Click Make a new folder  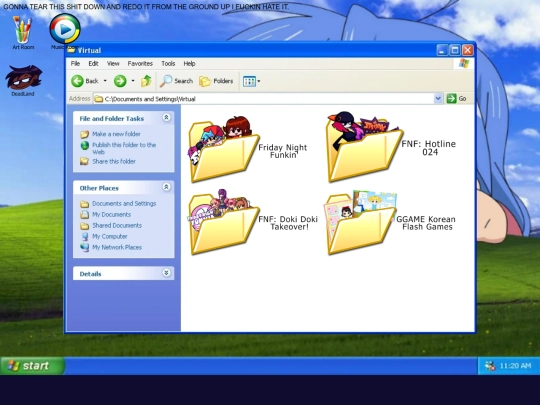tap(116, 134)
